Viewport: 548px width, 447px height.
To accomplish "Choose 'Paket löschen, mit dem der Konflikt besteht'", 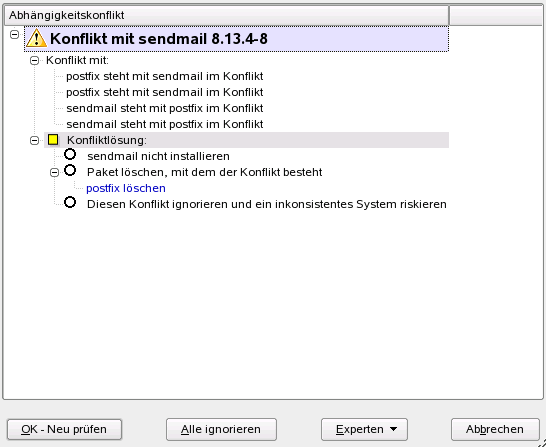I will 70,170.
